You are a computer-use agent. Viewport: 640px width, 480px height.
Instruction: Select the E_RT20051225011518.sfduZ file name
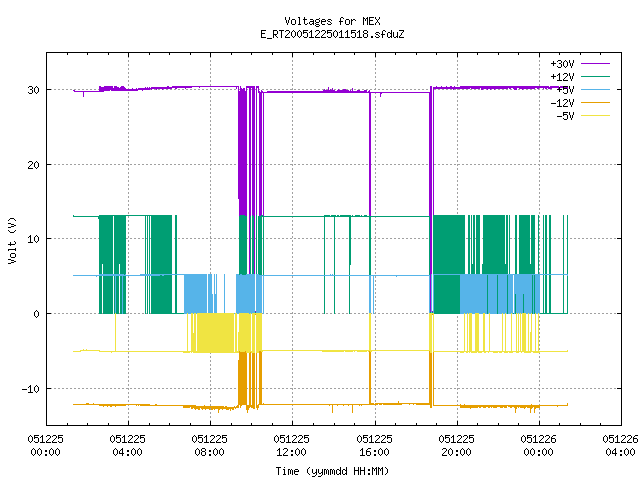tap(332, 34)
